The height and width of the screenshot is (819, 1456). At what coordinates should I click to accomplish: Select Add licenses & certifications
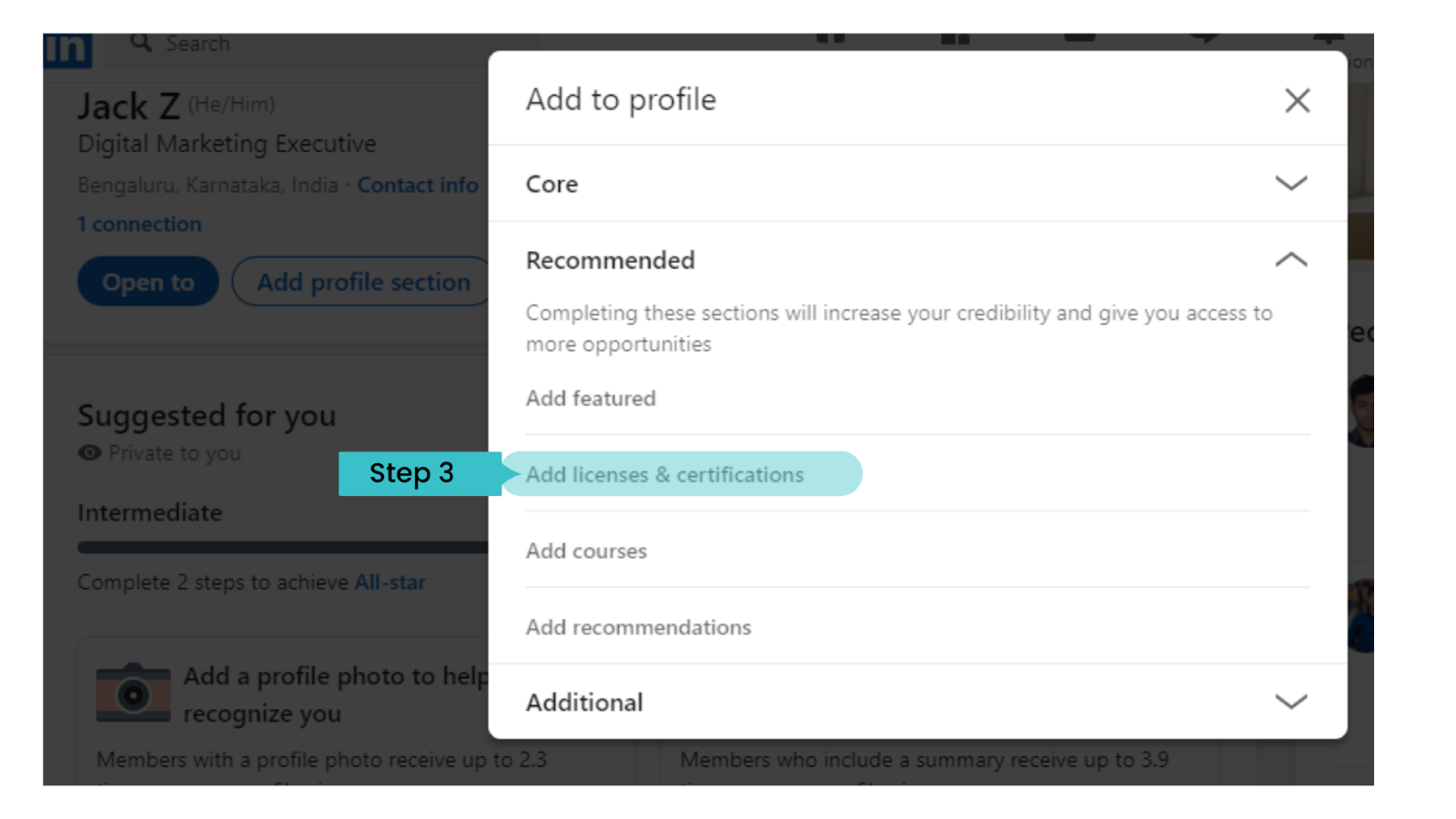pyautogui.click(x=664, y=474)
